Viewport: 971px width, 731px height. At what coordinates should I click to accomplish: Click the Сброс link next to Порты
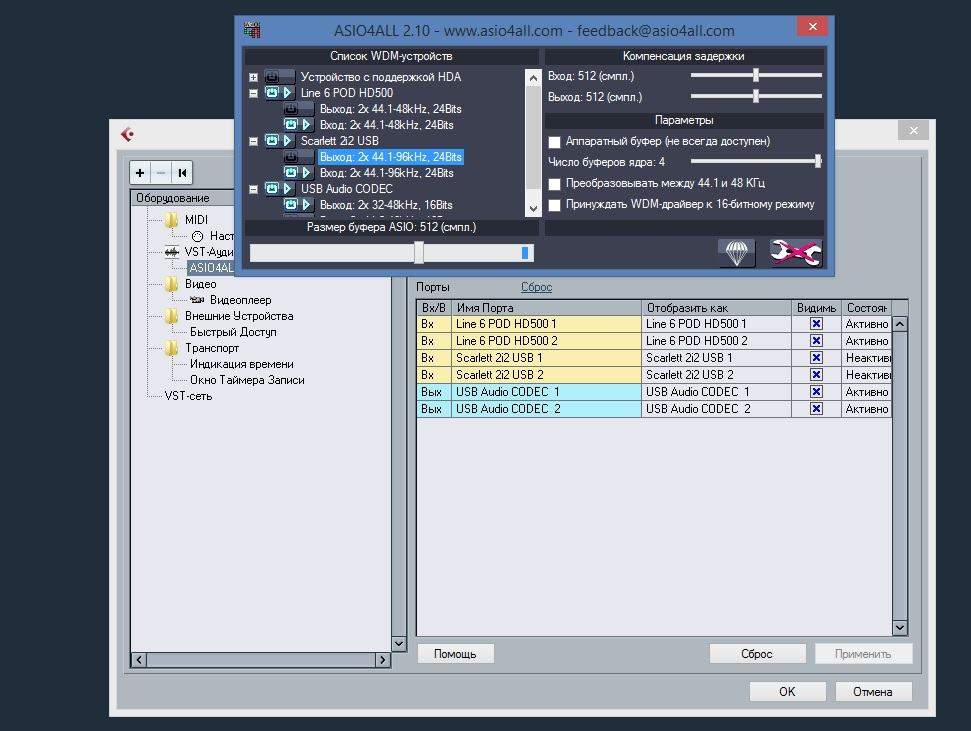pos(536,287)
